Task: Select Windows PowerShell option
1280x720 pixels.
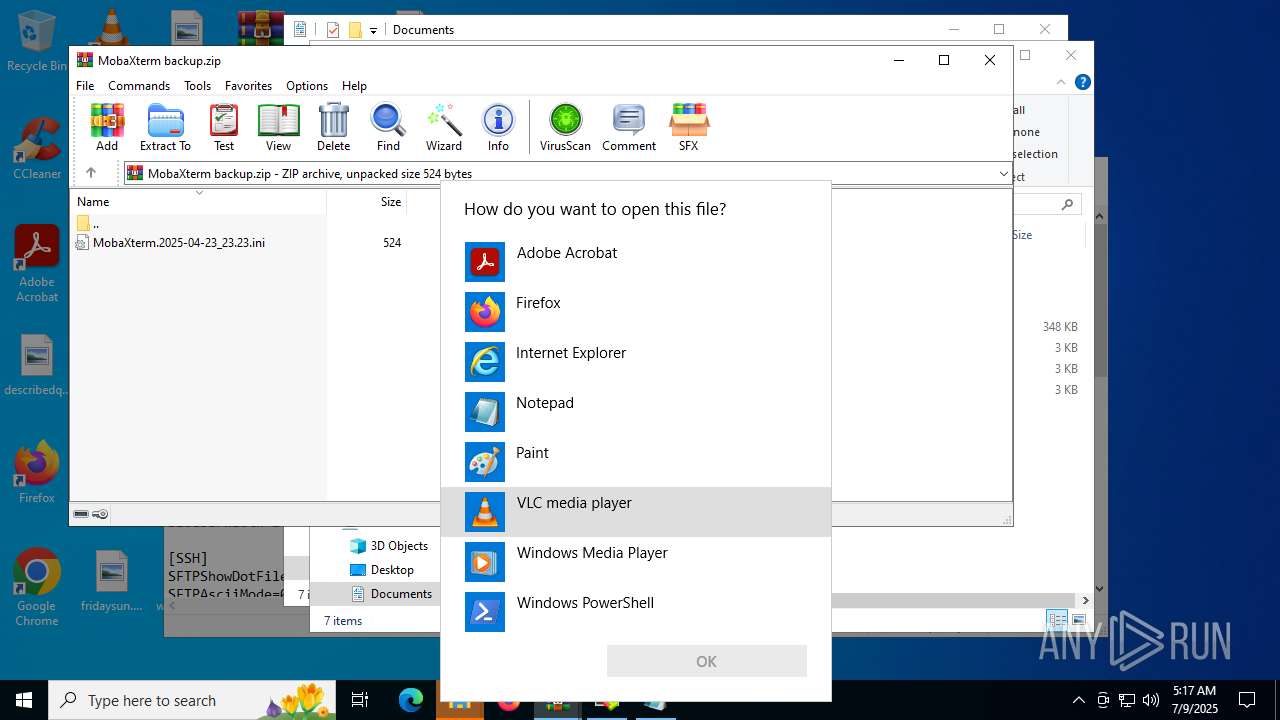Action: [636, 612]
